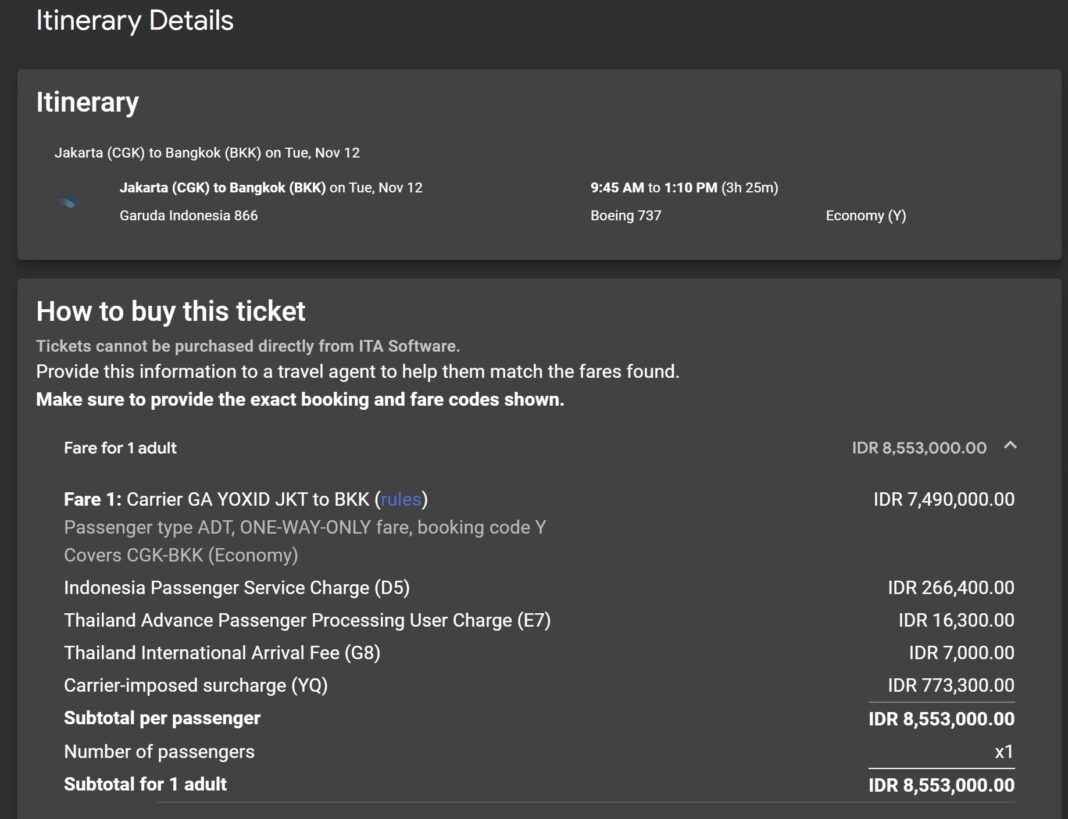Click the IDR 7,490,000.00 base fare amount
Screen dimensions: 1068x819
click(x=943, y=499)
